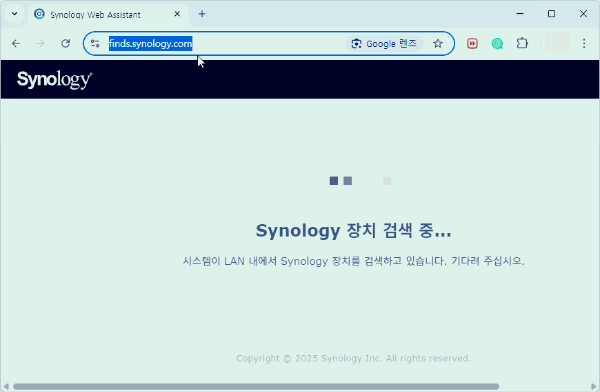Bookmark this page with star icon

coord(438,44)
